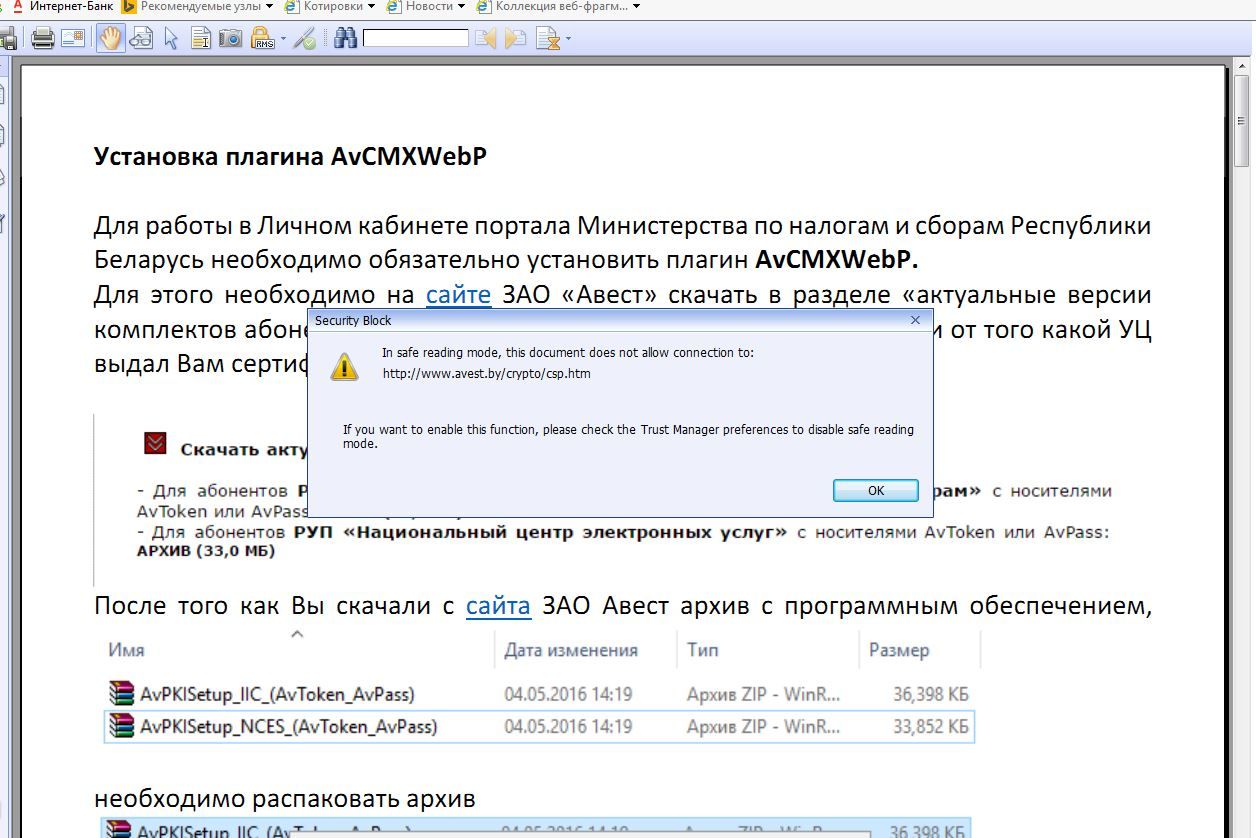Image resolution: width=1256 pixels, height=838 pixels.
Task: Go forward using Next View arrow
Action: click(x=516, y=39)
